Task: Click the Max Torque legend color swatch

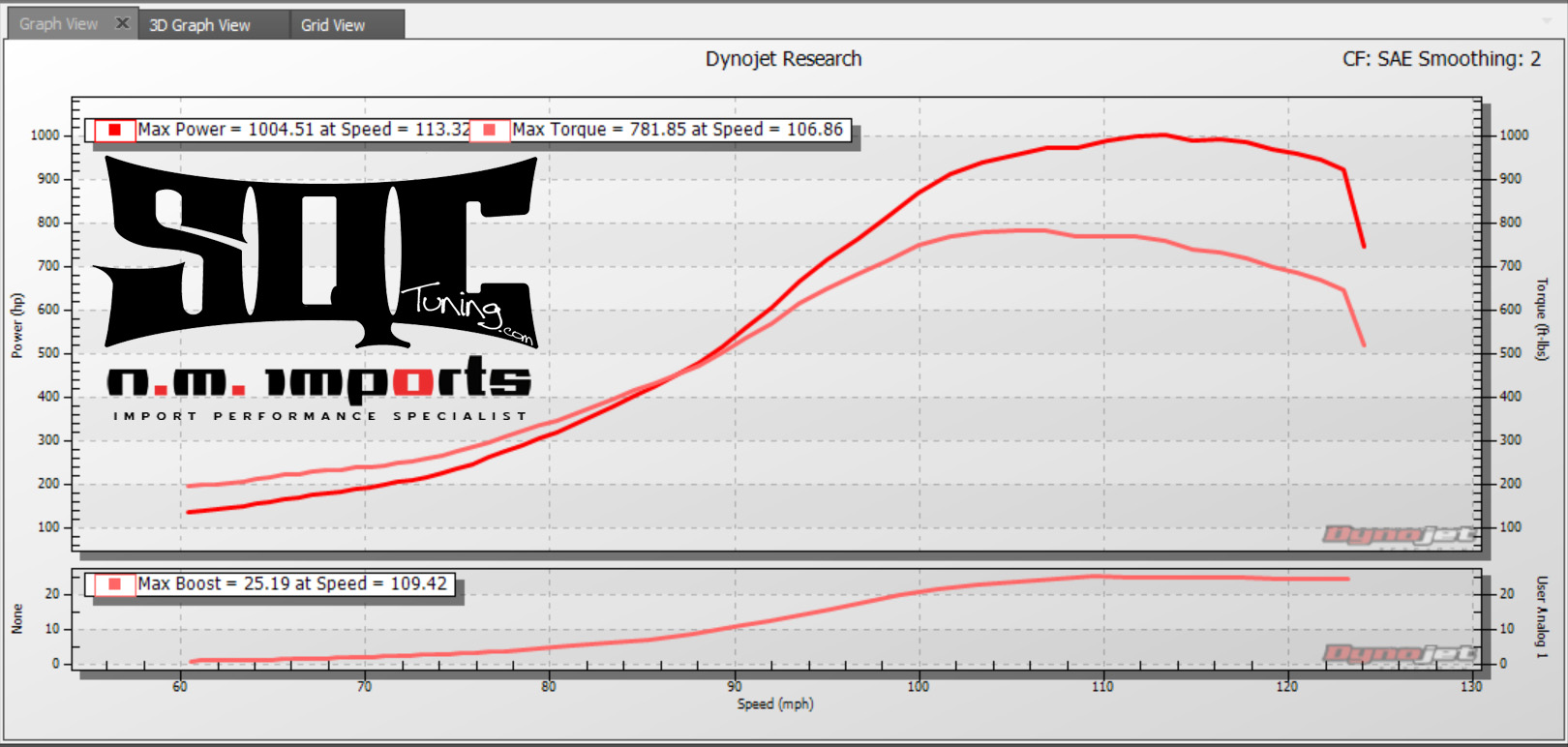Action: pyautogui.click(x=490, y=130)
